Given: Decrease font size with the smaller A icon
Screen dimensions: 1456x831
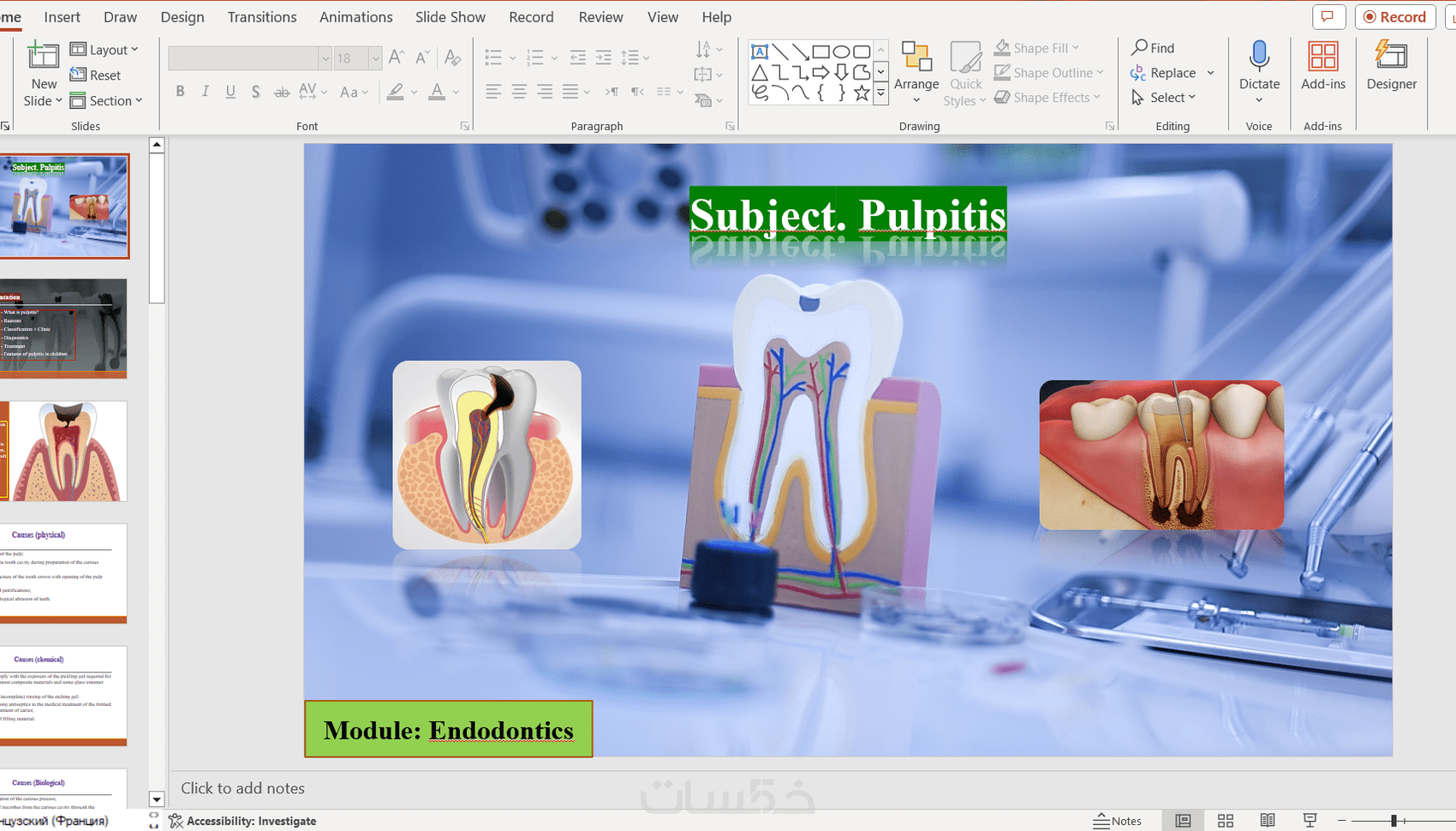Looking at the screenshot, I should click(x=422, y=57).
